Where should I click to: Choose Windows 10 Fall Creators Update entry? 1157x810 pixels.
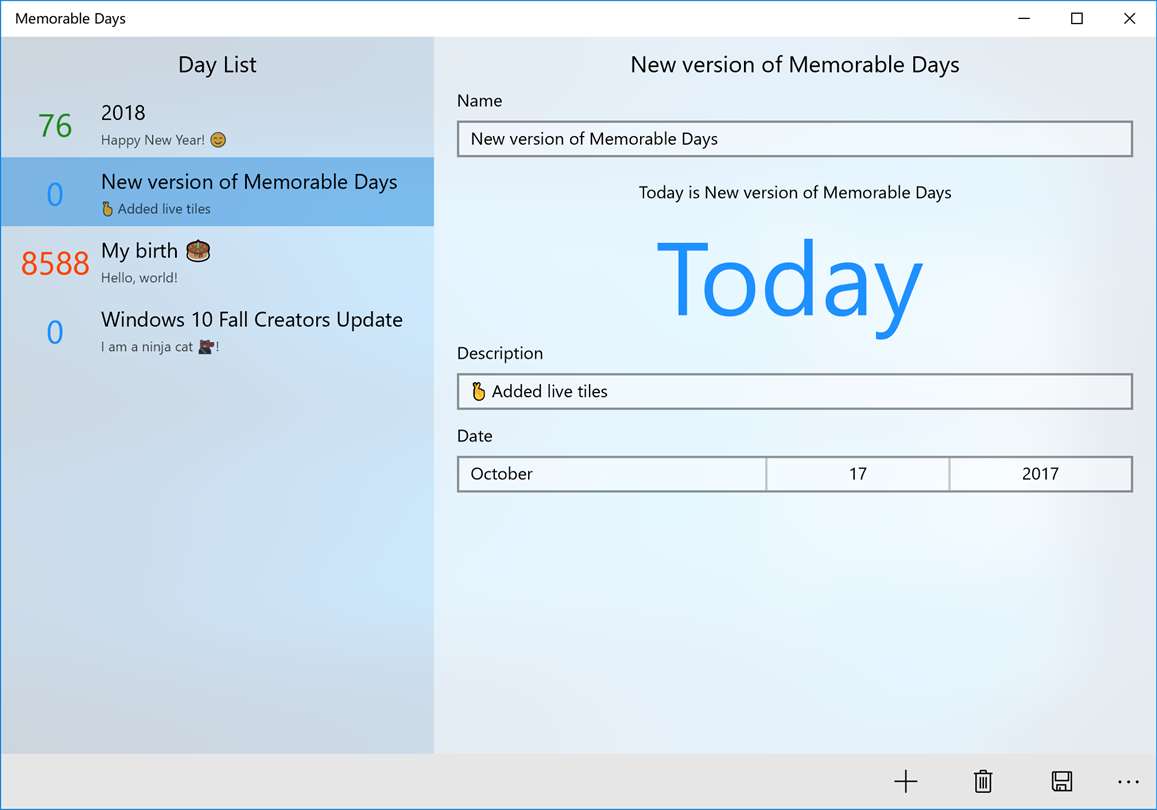(217, 330)
